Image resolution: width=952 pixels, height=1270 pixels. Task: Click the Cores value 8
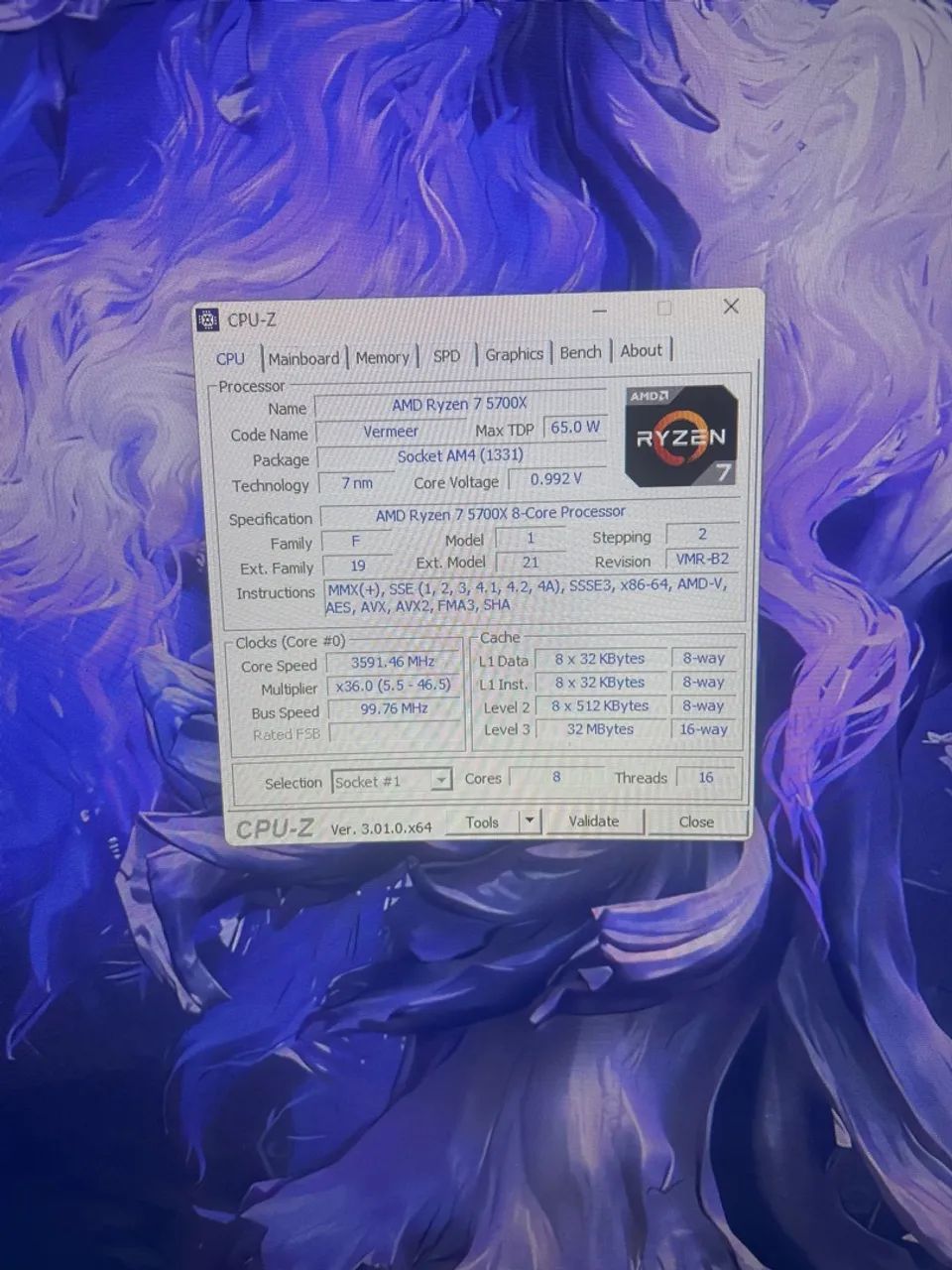[556, 777]
